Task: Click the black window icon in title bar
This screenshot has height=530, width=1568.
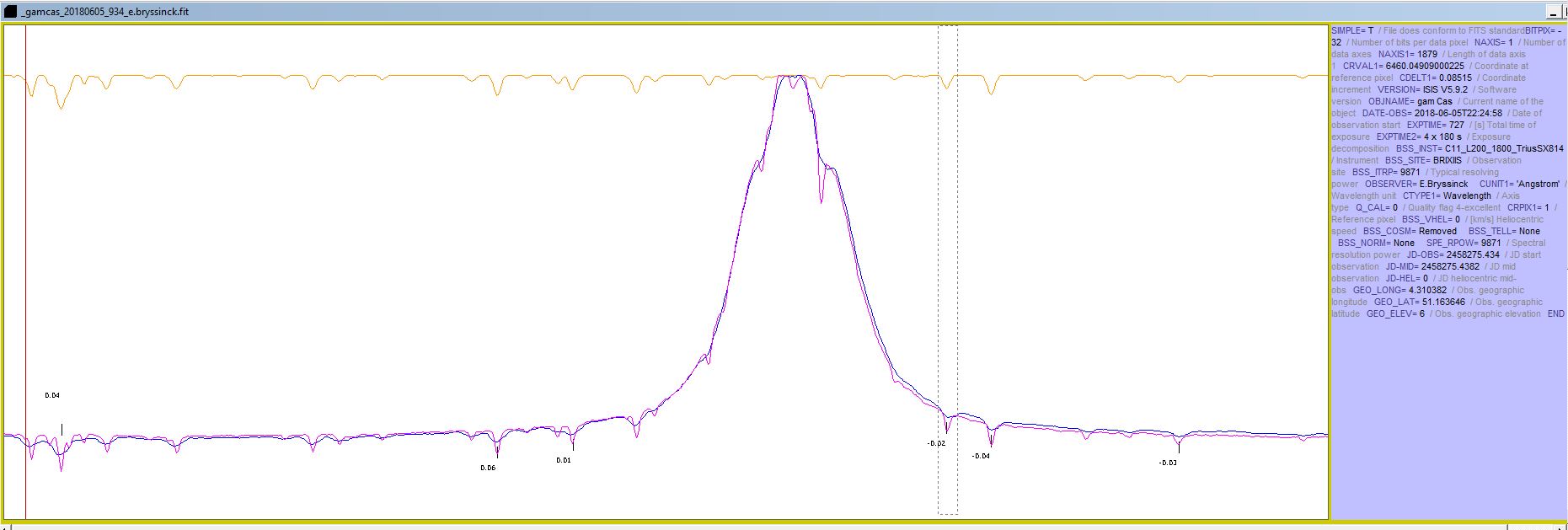Action: 10,12
